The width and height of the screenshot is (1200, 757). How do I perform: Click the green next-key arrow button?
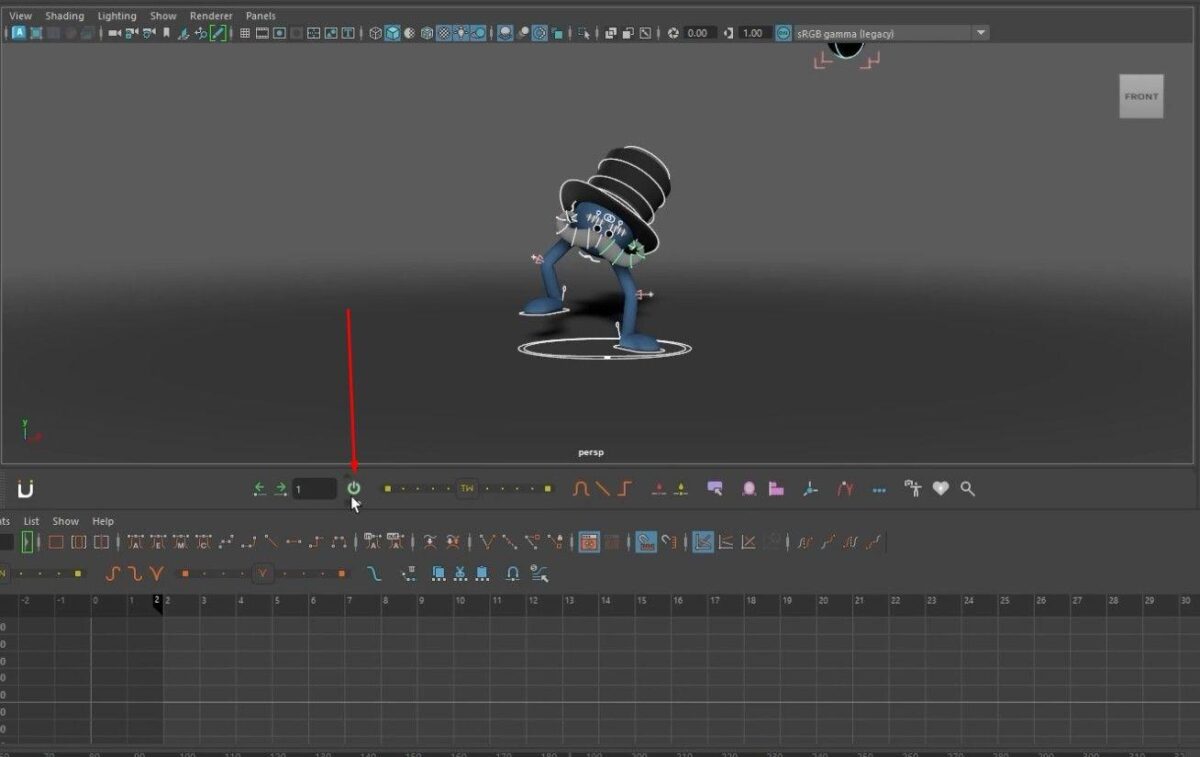pyautogui.click(x=280, y=488)
